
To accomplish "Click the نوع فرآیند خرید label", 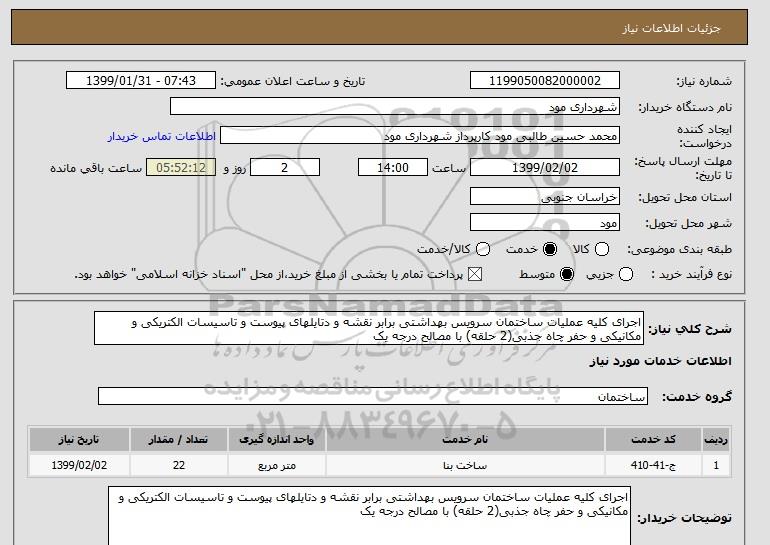I will pos(691,274).
